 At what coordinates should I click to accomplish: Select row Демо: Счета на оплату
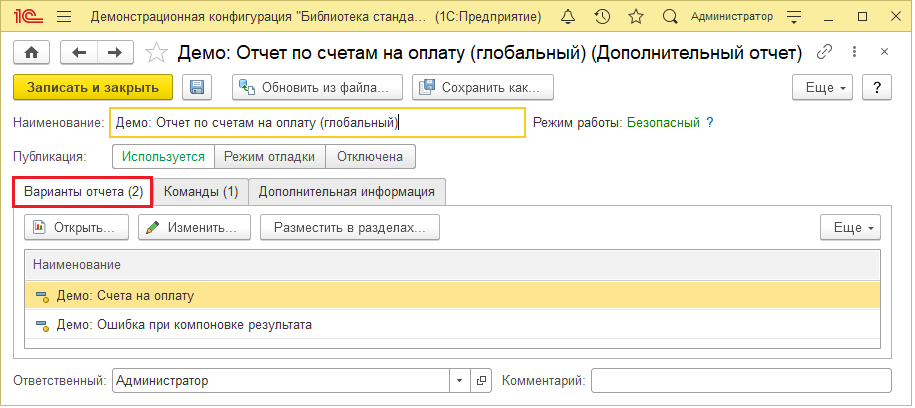pos(452,296)
